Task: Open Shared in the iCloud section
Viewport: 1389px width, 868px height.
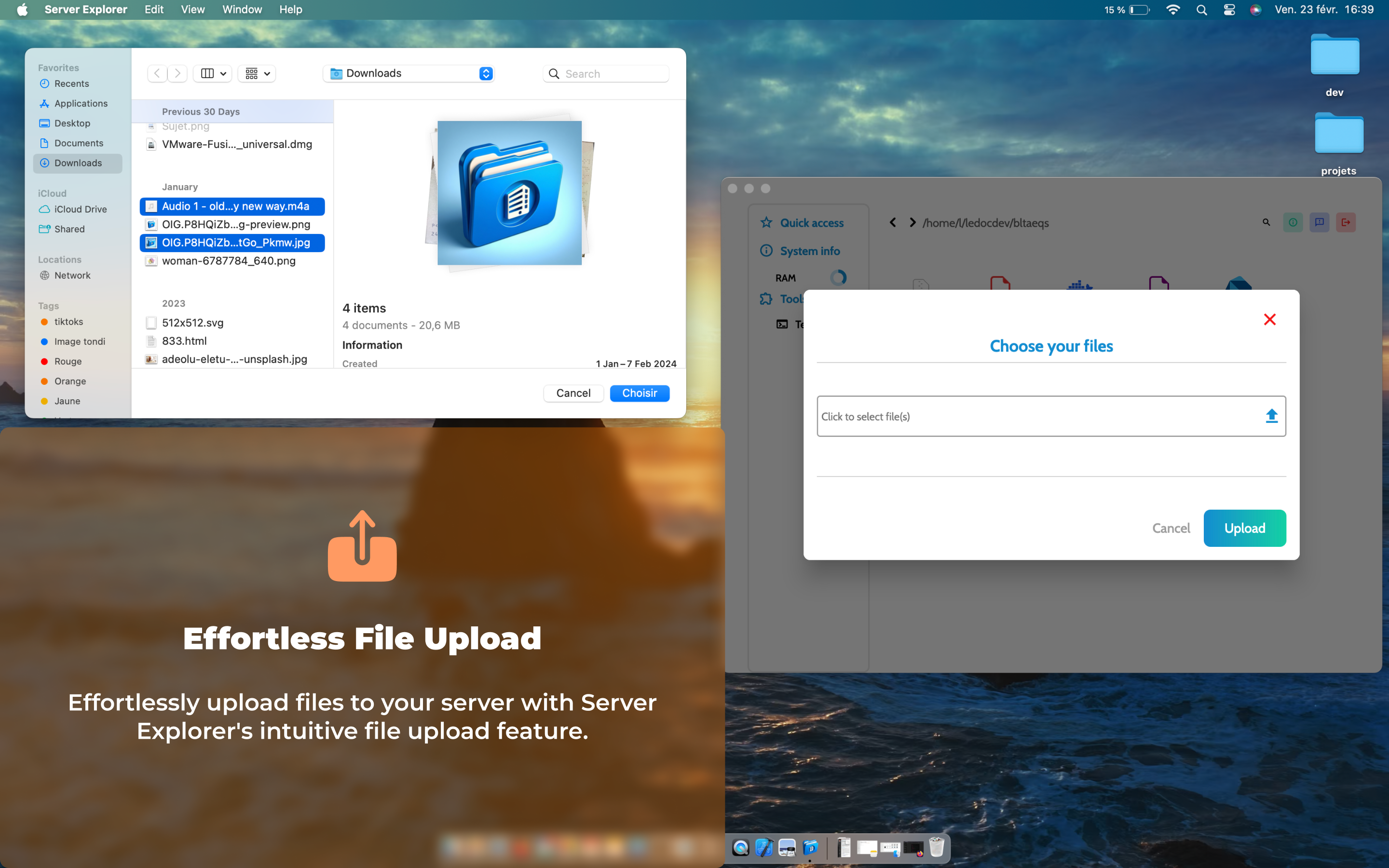Action: pyautogui.click(x=78, y=229)
